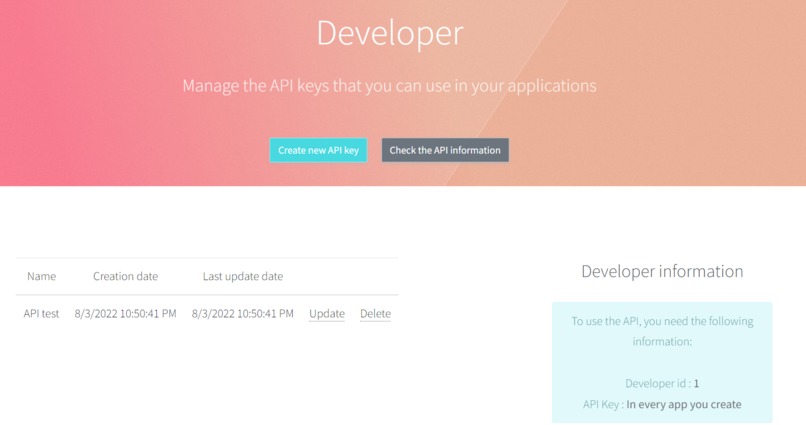The width and height of the screenshot is (806, 425).
Task: Select the Name column header
Action: pos(42,276)
